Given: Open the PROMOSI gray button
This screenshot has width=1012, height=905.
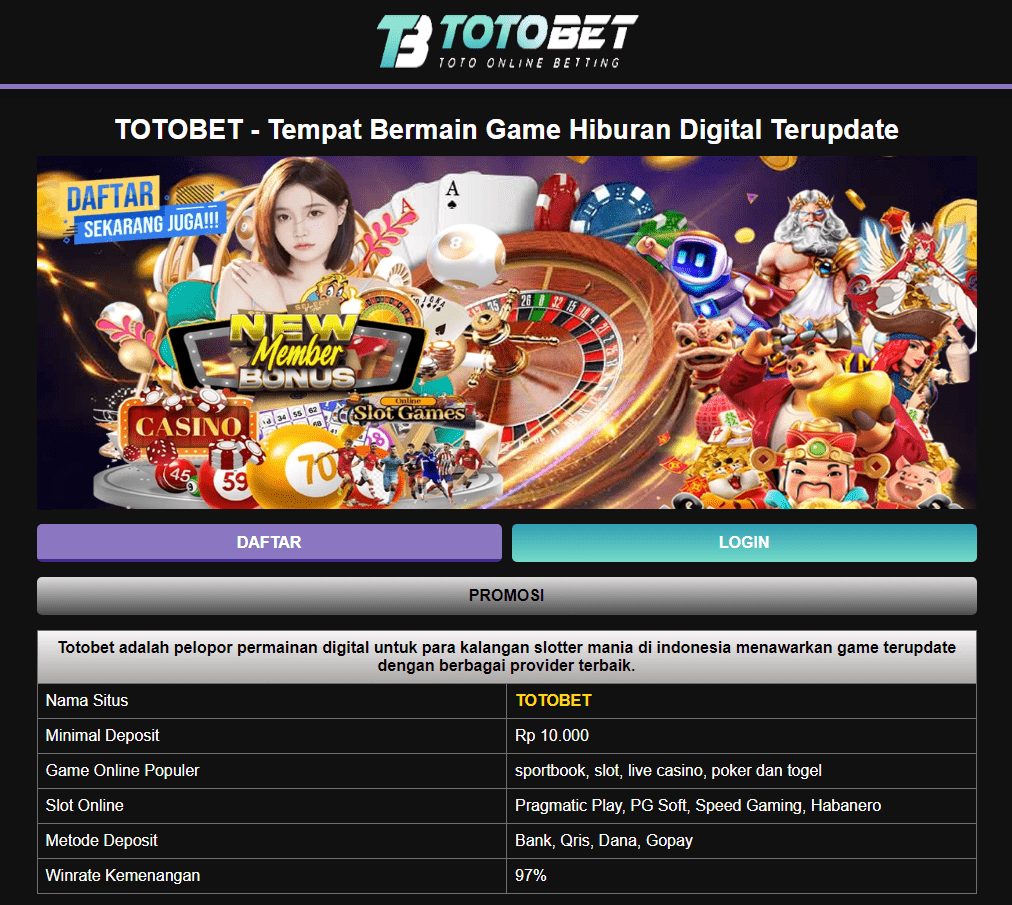Looking at the screenshot, I should [x=507, y=595].
